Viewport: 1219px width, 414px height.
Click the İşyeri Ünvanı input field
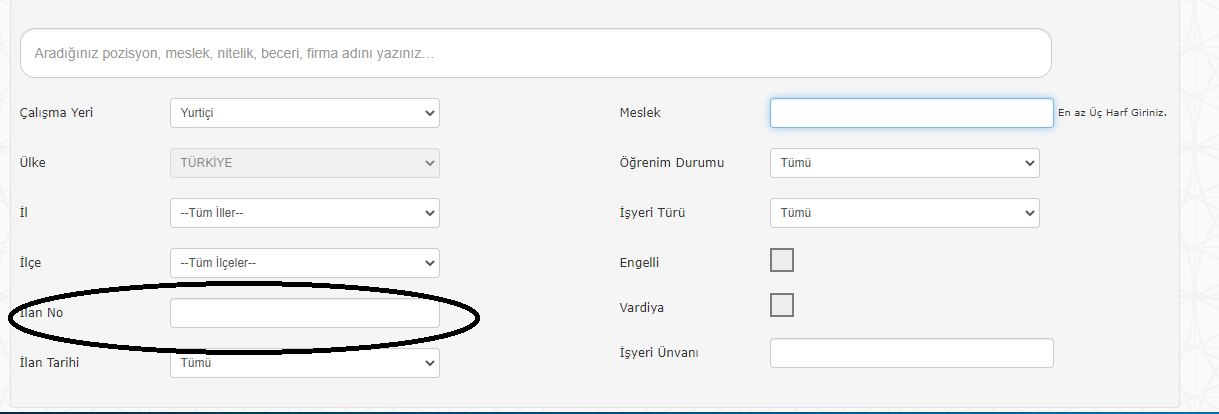click(911, 353)
